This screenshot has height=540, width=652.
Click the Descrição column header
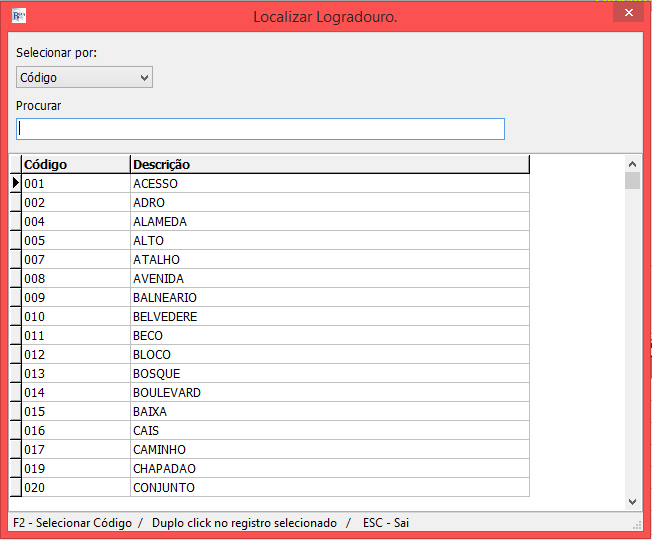point(328,164)
